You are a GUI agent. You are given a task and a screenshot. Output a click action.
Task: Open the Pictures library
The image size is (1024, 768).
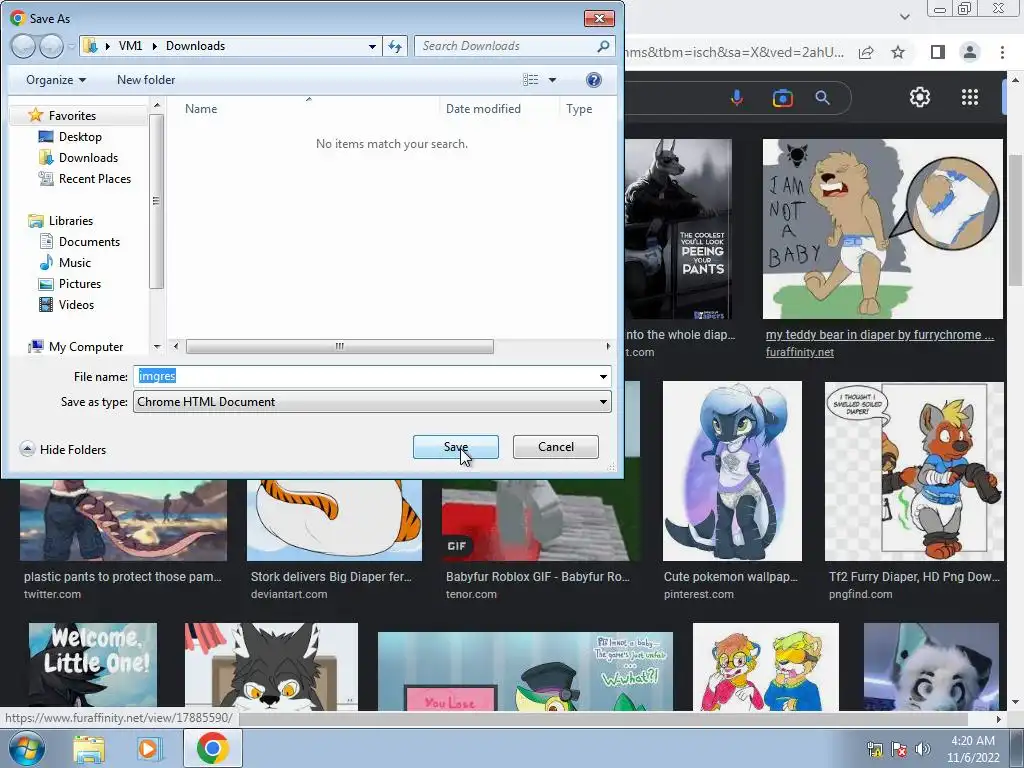tap(80, 283)
